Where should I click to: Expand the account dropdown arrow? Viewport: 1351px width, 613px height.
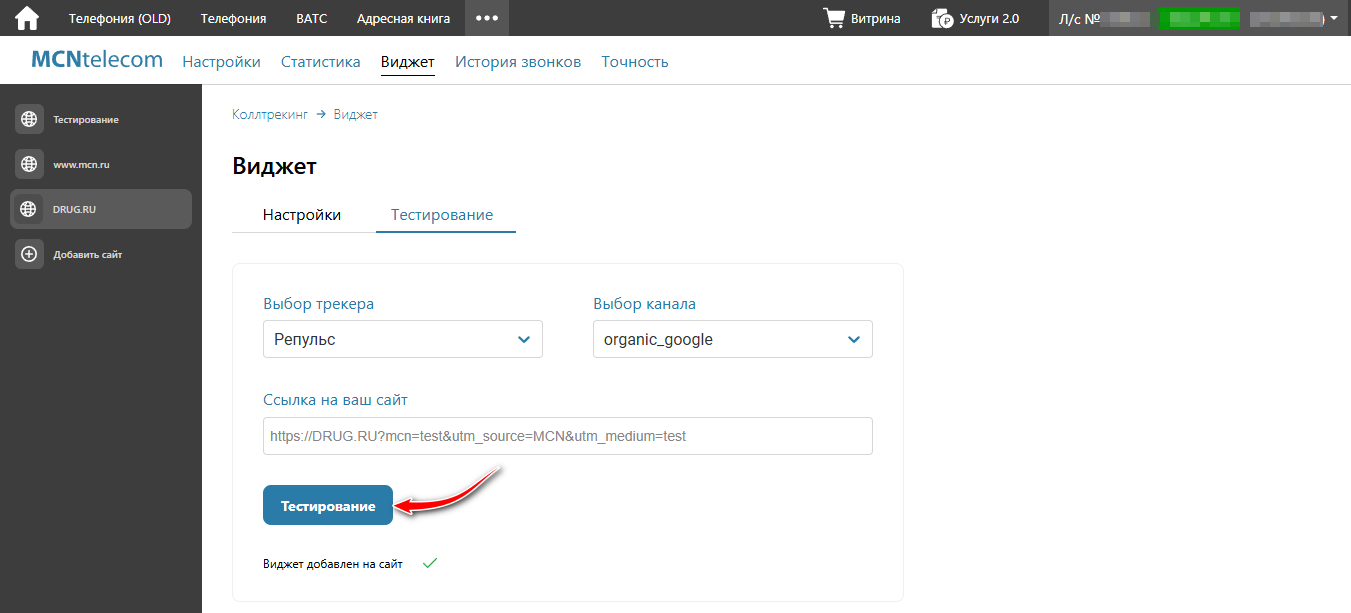1333,18
